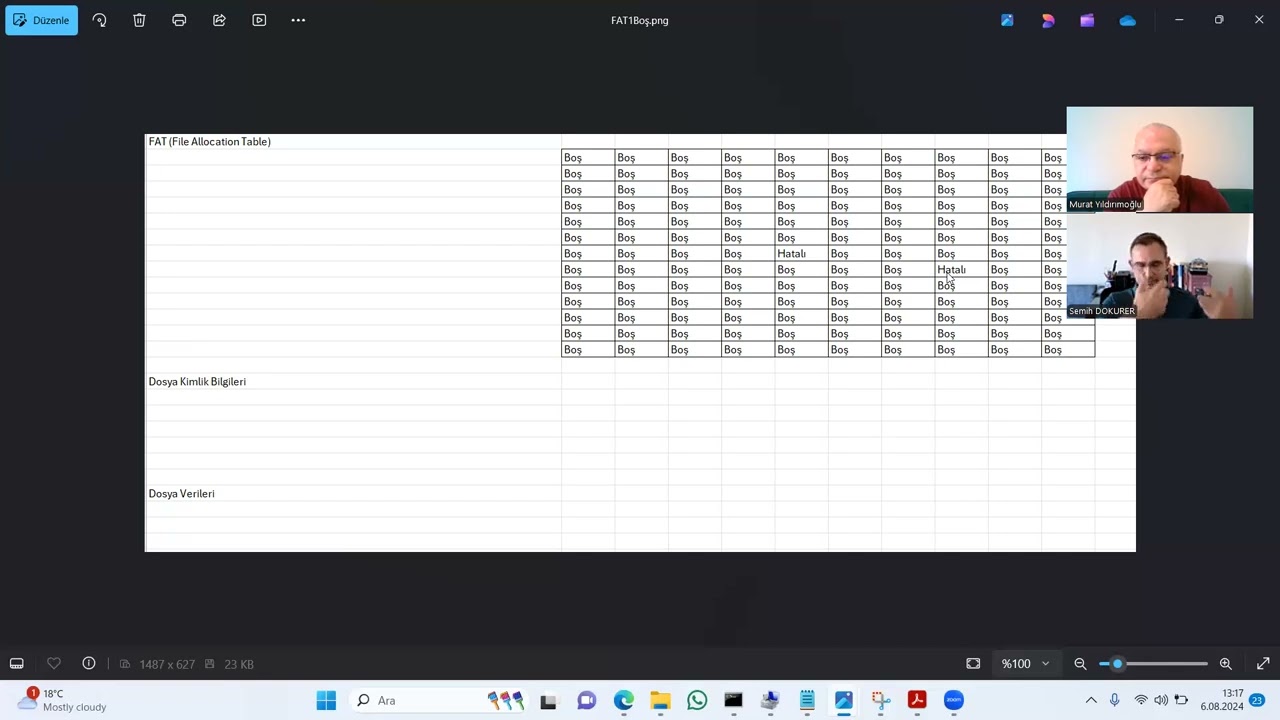Screen dimensions: 1280x720
Task: Share the image via the share icon
Action: pos(219,20)
